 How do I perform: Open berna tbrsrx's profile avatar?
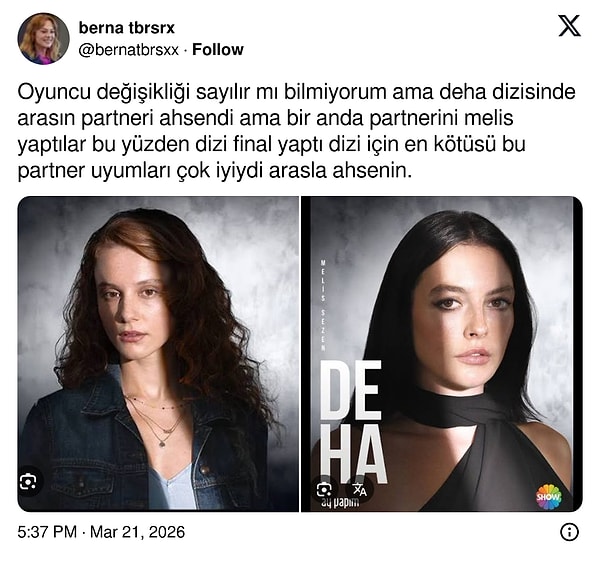43,38
